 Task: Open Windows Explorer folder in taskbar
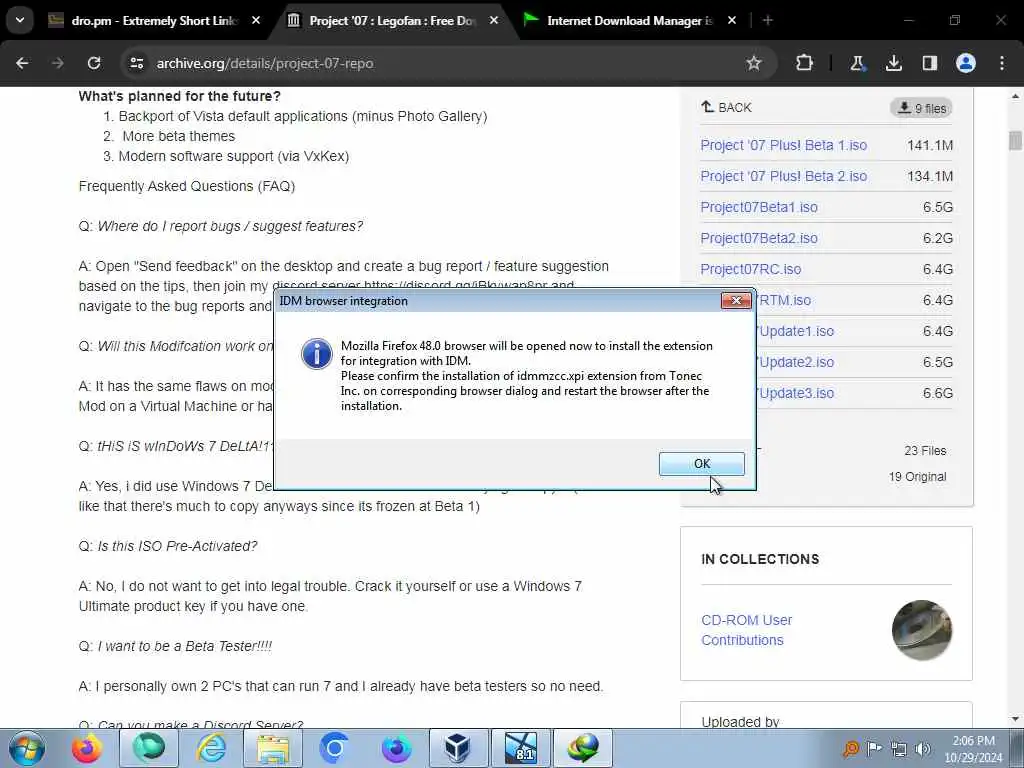(273, 748)
